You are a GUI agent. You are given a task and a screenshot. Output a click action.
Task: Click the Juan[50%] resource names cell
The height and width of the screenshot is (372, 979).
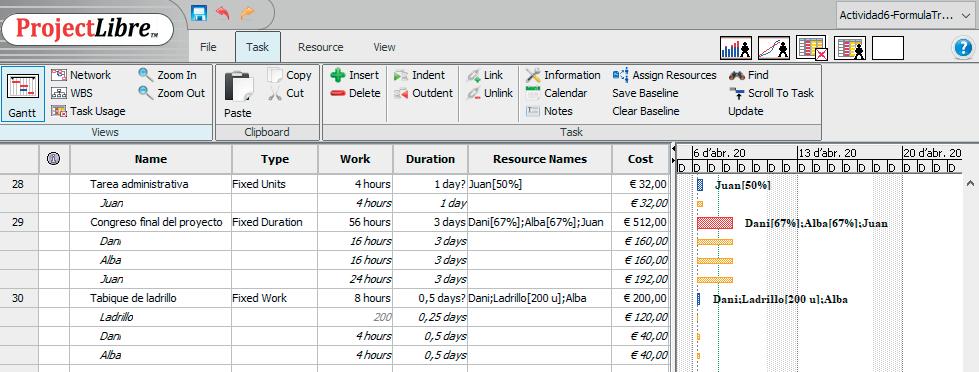click(540, 184)
